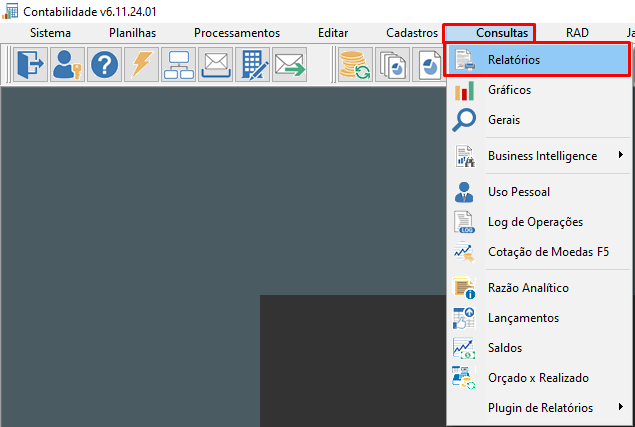This screenshot has width=635, height=427.
Task: Click the Contabilidade v6.11.24.01 title text
Action: coord(89,12)
